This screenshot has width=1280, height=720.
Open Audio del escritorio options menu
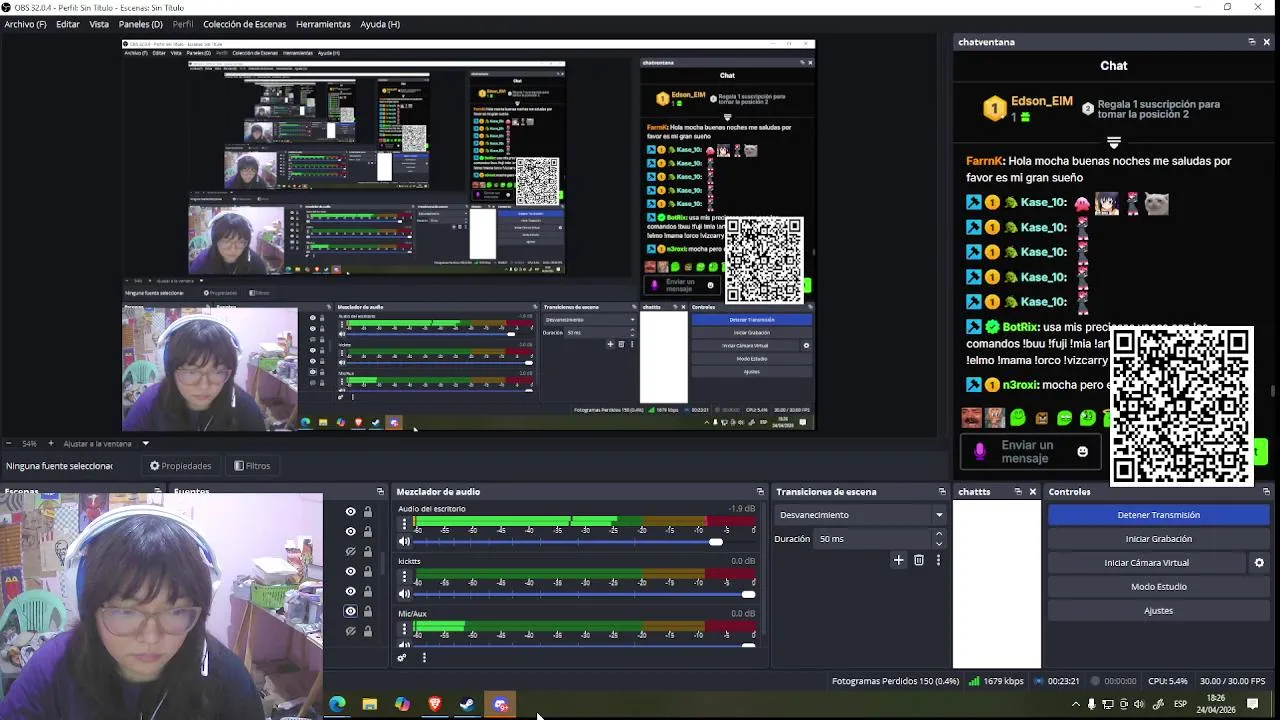tap(404, 524)
